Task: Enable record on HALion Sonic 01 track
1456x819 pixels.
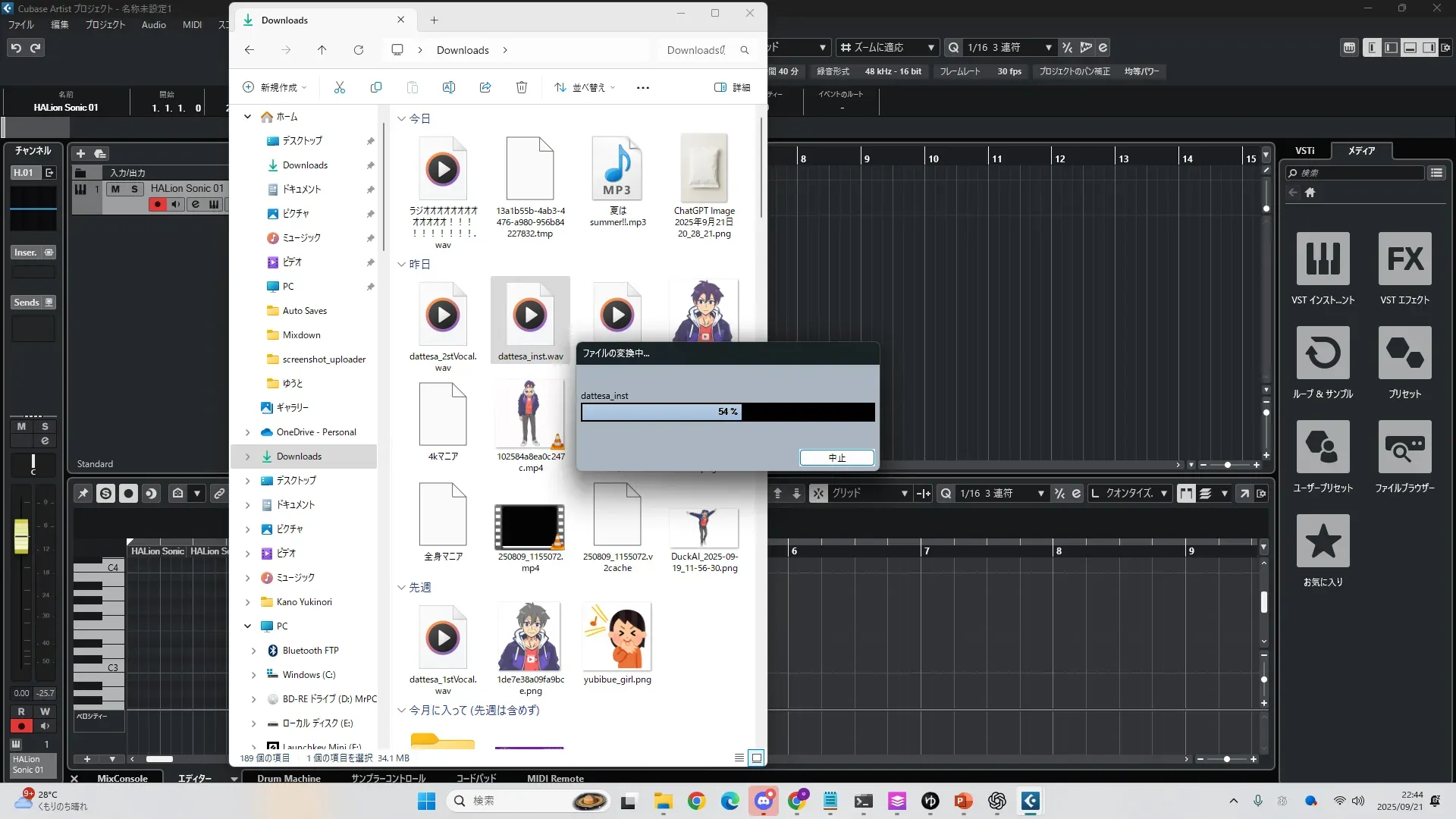Action: click(x=157, y=204)
